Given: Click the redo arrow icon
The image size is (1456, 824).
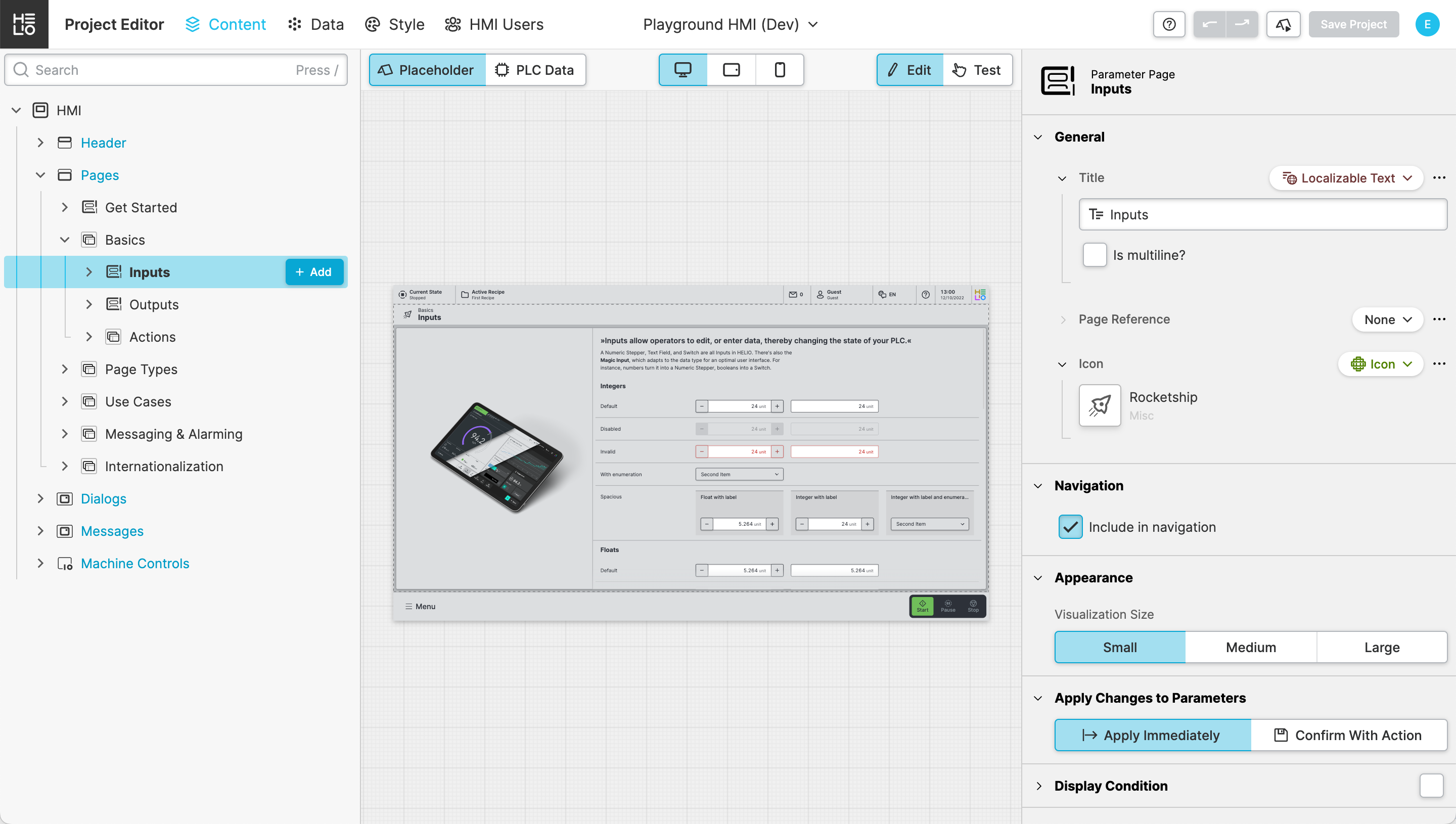Looking at the screenshot, I should click(x=1242, y=24).
